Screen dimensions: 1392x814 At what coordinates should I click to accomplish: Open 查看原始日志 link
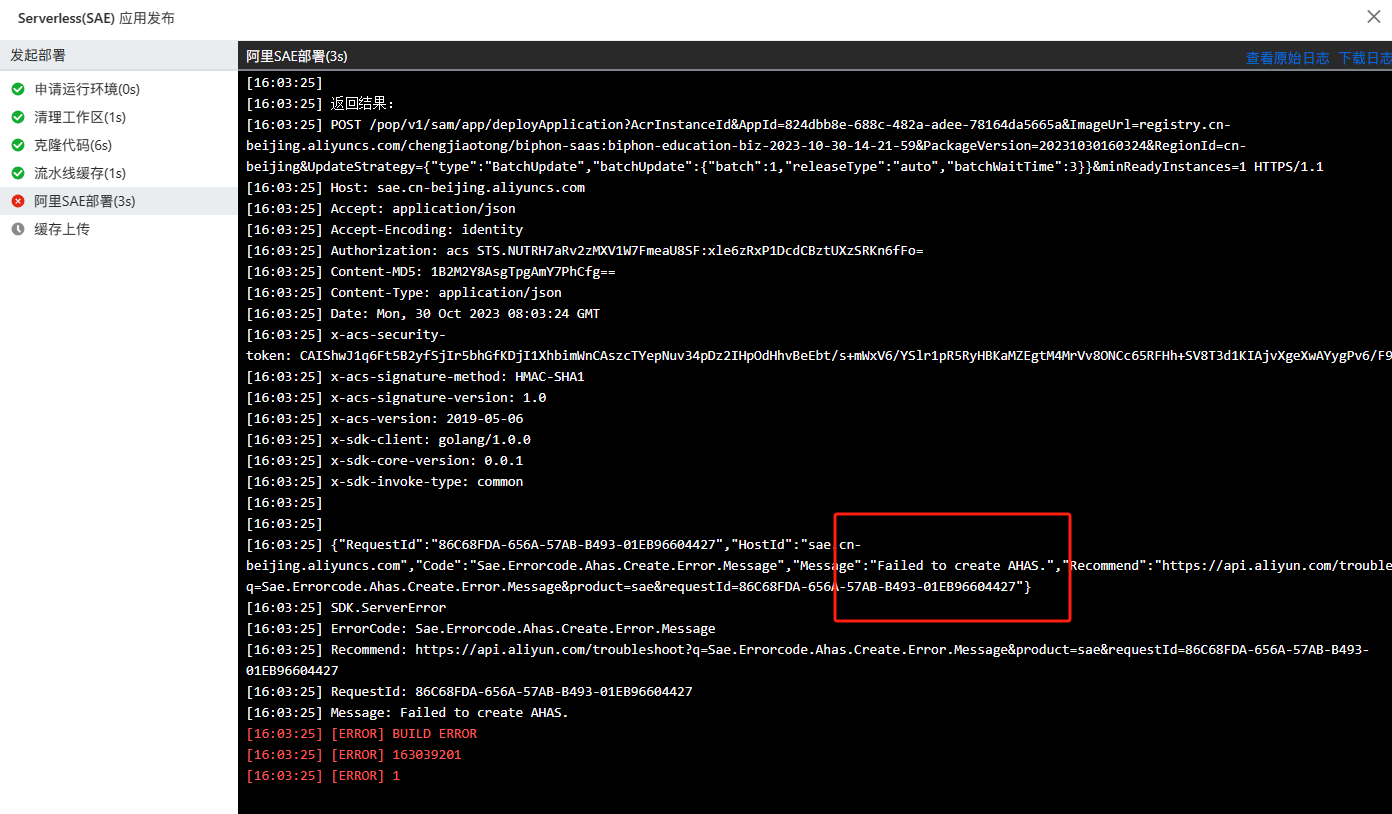1287,58
